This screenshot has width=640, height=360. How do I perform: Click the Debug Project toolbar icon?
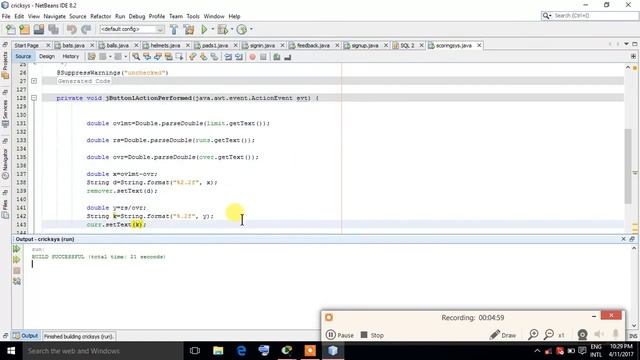pyautogui.click(x=222, y=29)
